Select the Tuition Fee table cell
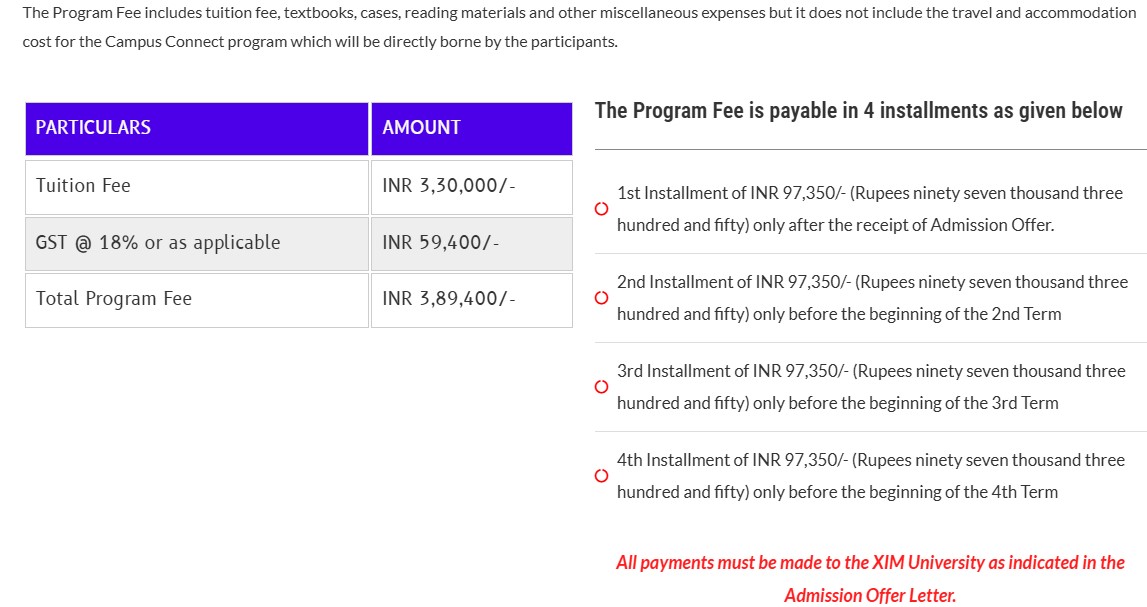This screenshot has width=1147, height=607. [x=84, y=186]
